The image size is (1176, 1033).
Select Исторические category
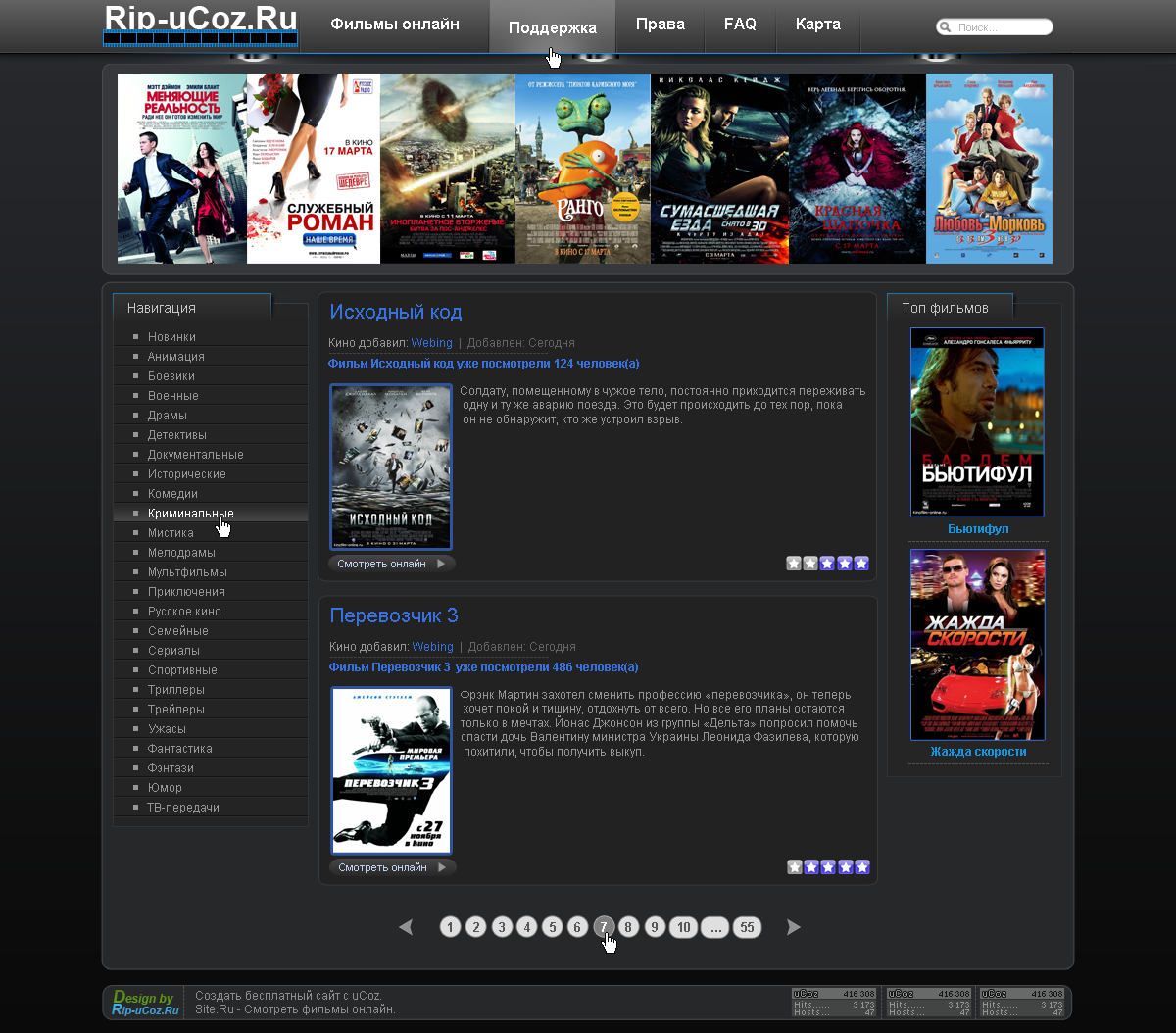211,474
